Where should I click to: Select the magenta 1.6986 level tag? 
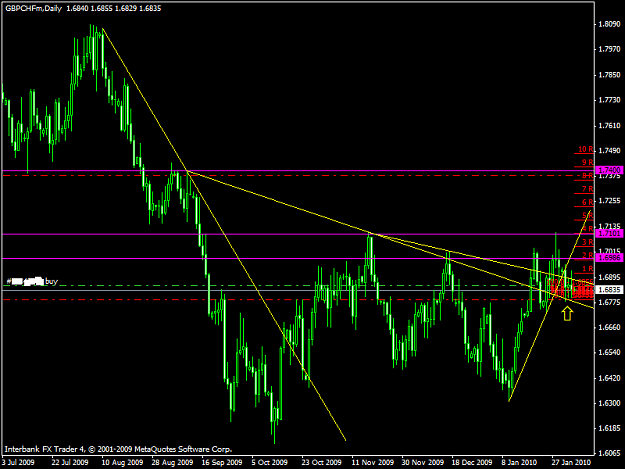click(x=609, y=258)
